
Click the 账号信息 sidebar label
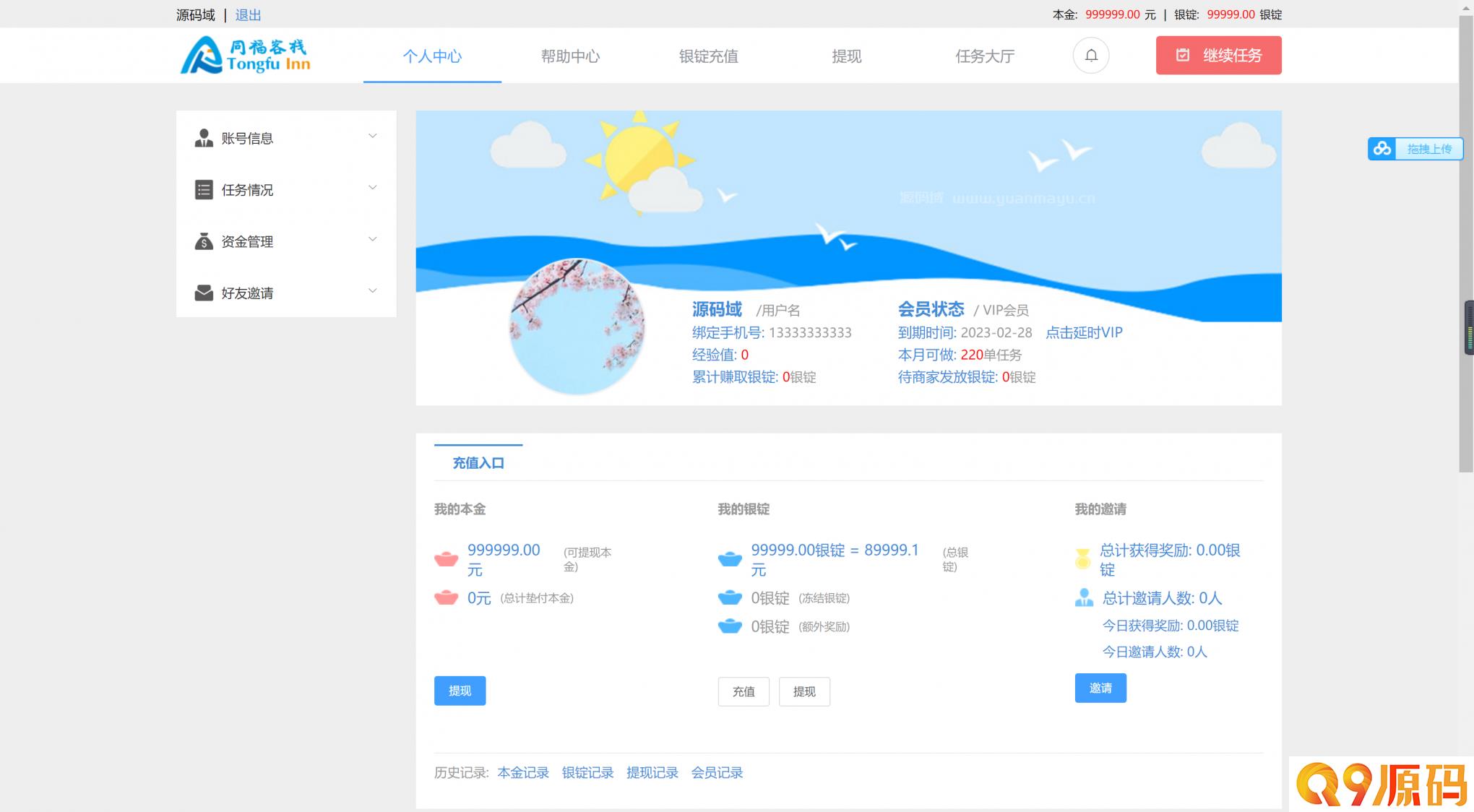tap(247, 138)
